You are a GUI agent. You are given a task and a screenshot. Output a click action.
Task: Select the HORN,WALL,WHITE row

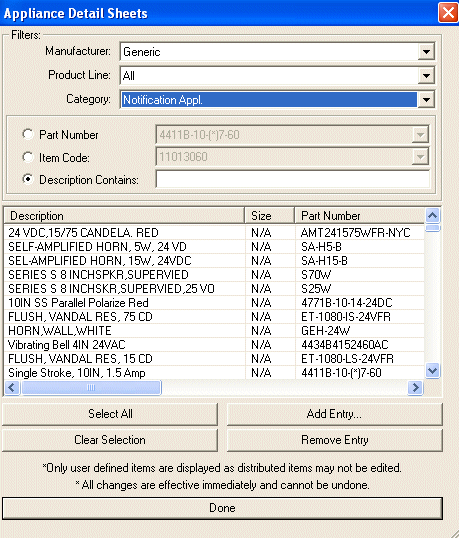click(x=214, y=330)
